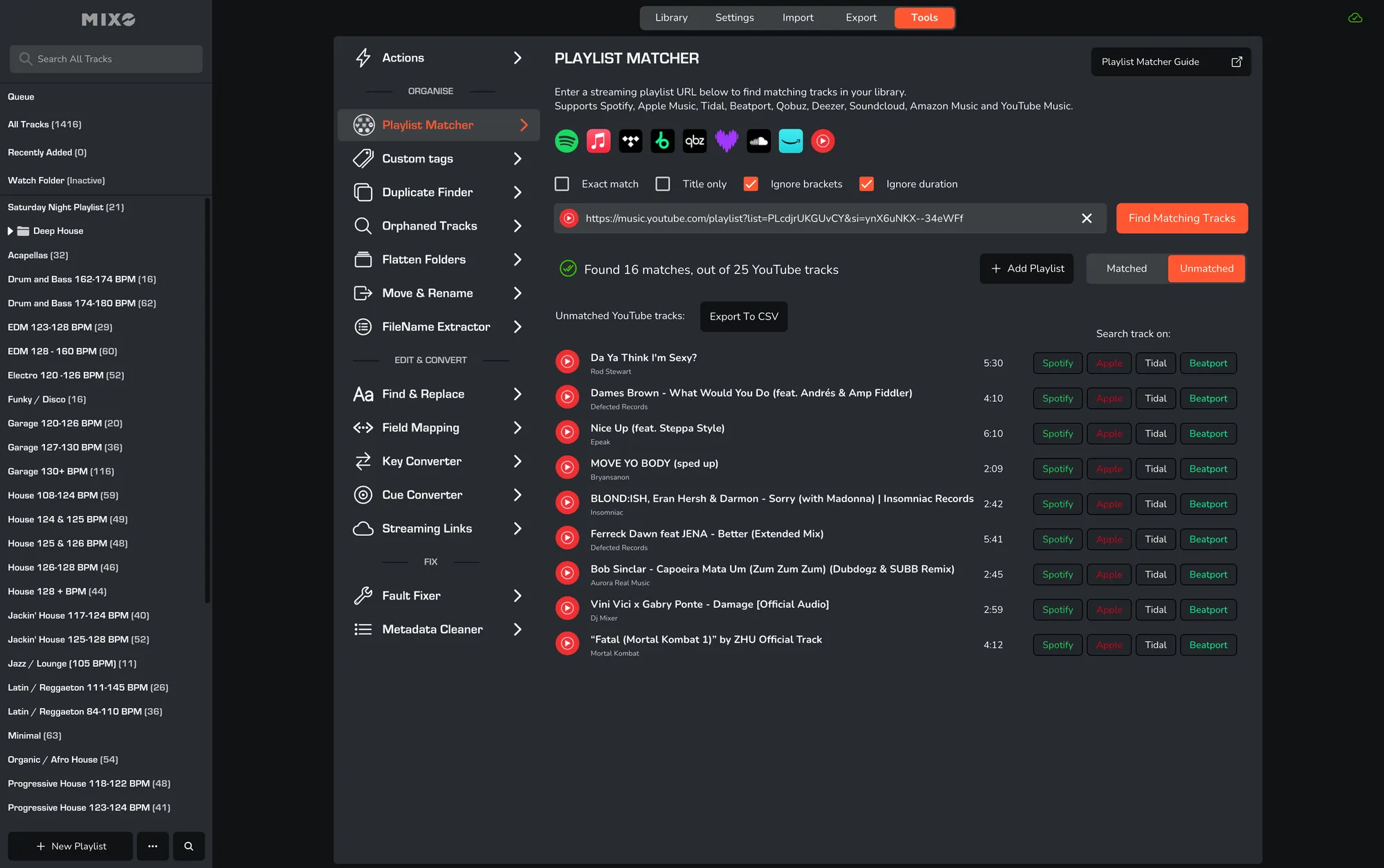Uncheck the Ignore duration checkbox

pyautogui.click(x=866, y=184)
